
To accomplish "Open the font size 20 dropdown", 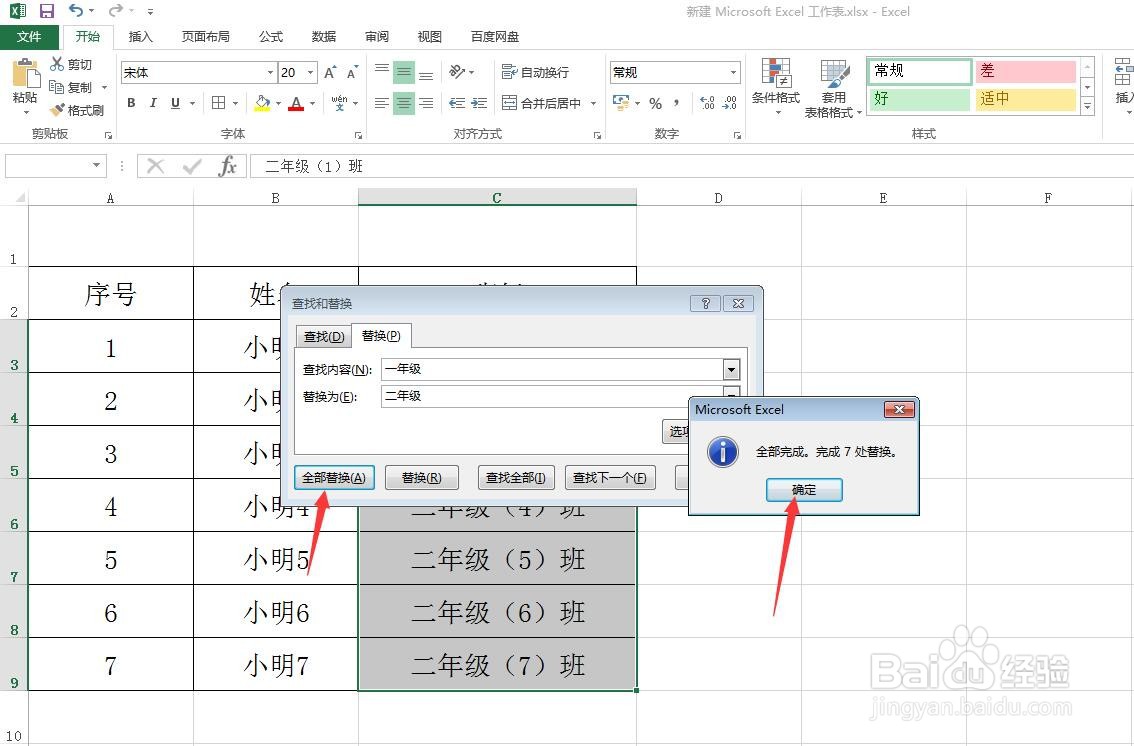I will point(310,71).
